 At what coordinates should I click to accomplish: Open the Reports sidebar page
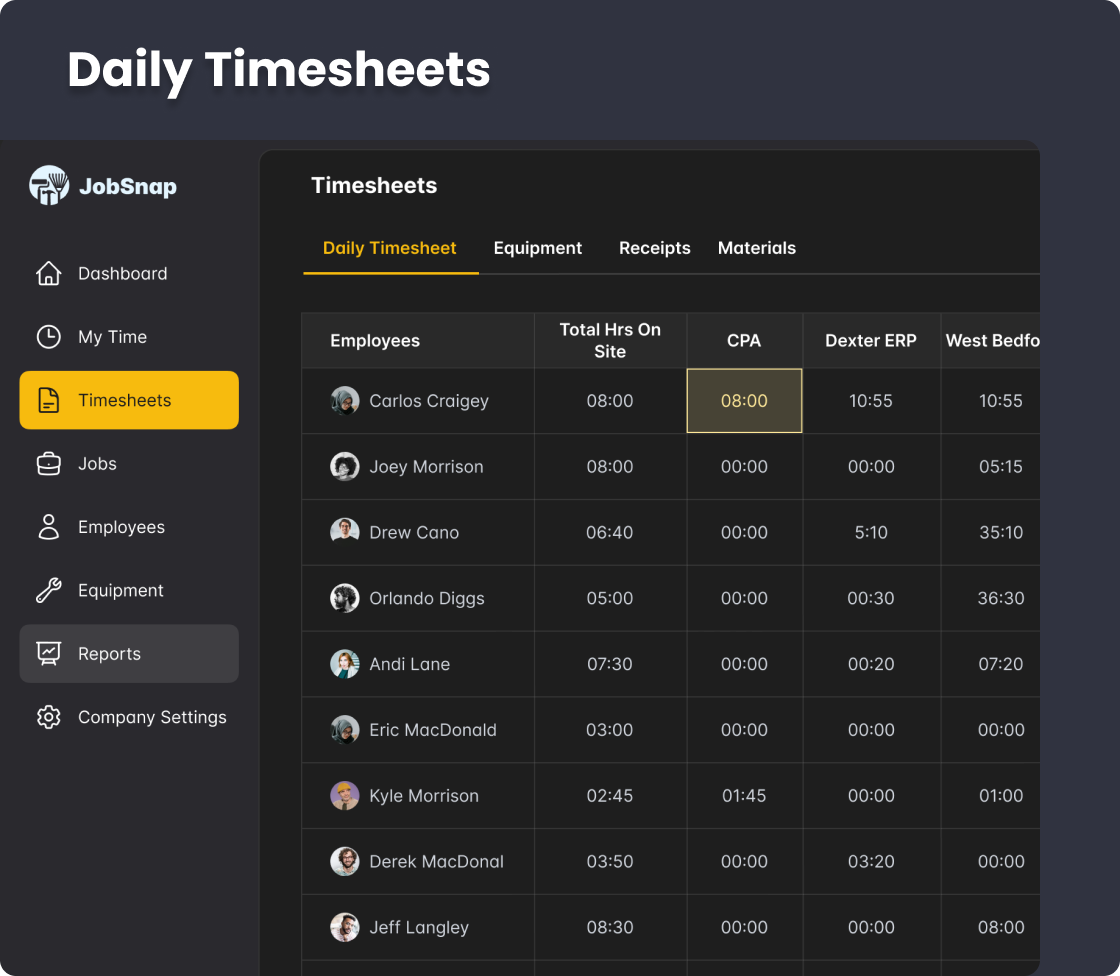[129, 654]
